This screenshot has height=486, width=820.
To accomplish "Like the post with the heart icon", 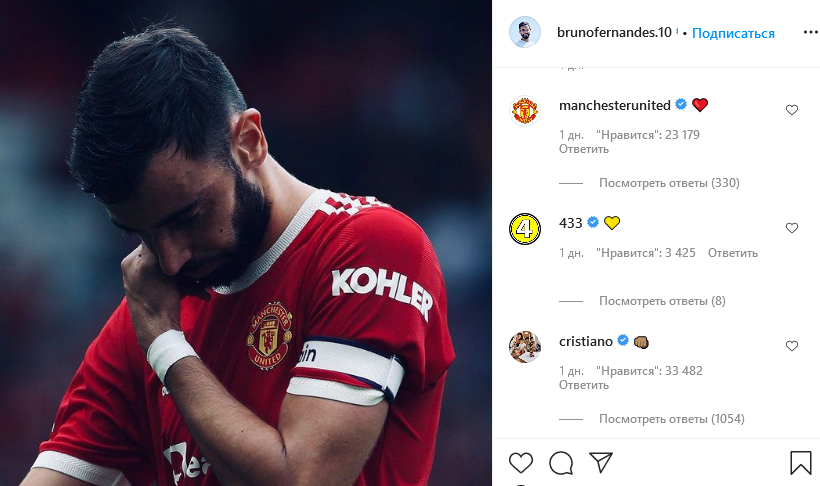I will click(520, 463).
